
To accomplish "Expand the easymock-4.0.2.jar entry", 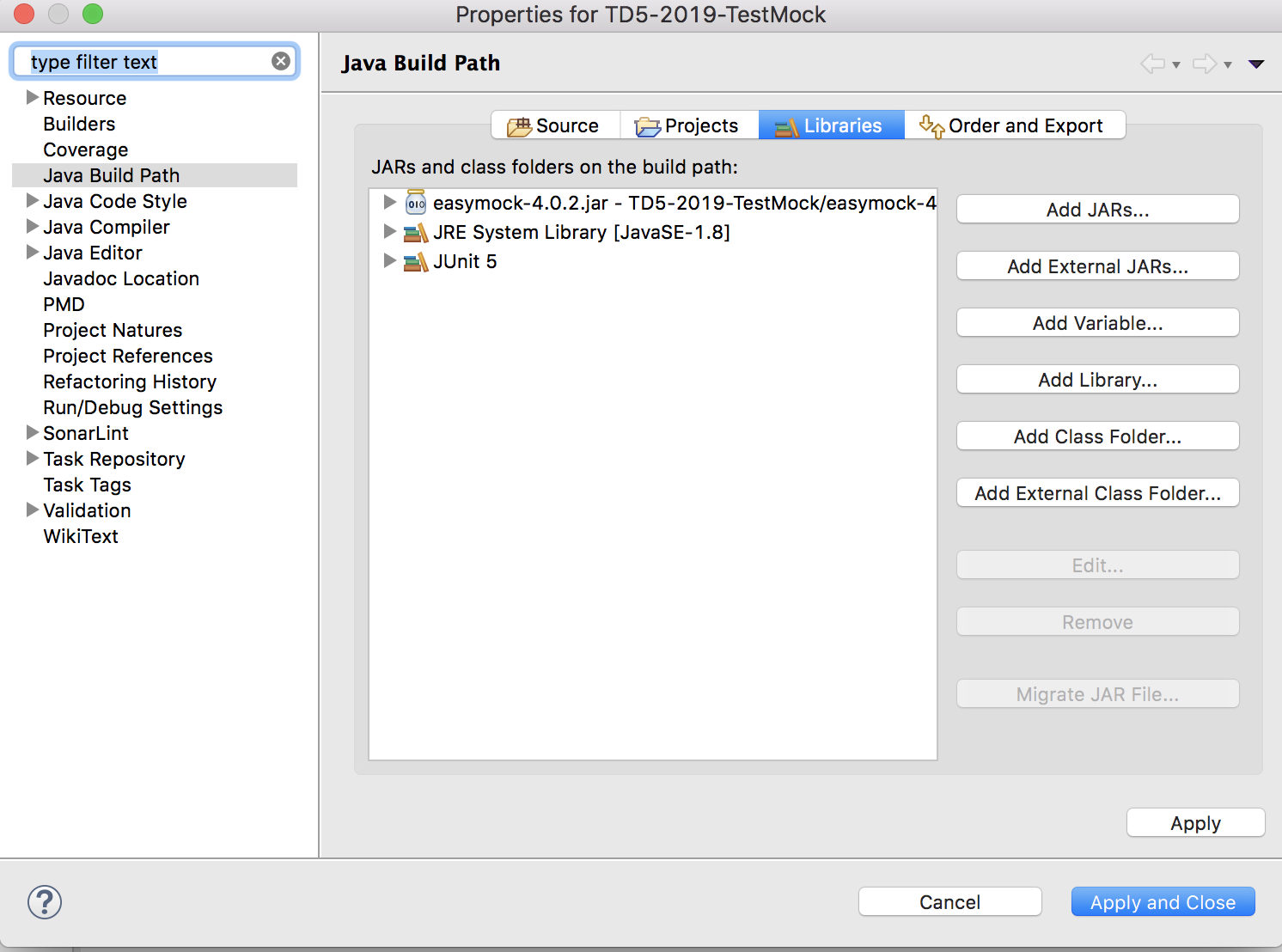I will tap(389, 202).
